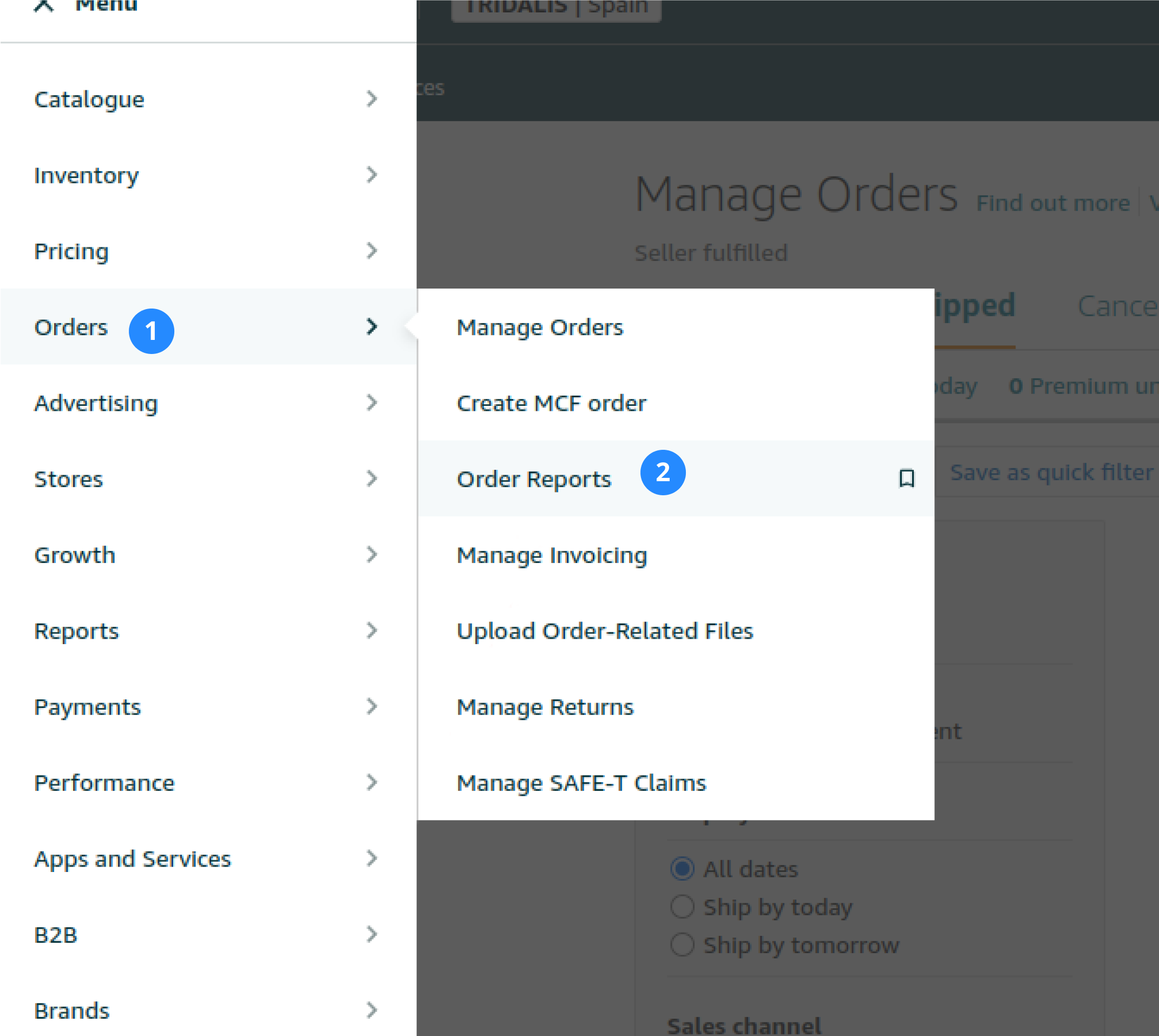Open Manage Returns submenu item
This screenshot has width=1159, height=1036.
(545, 707)
